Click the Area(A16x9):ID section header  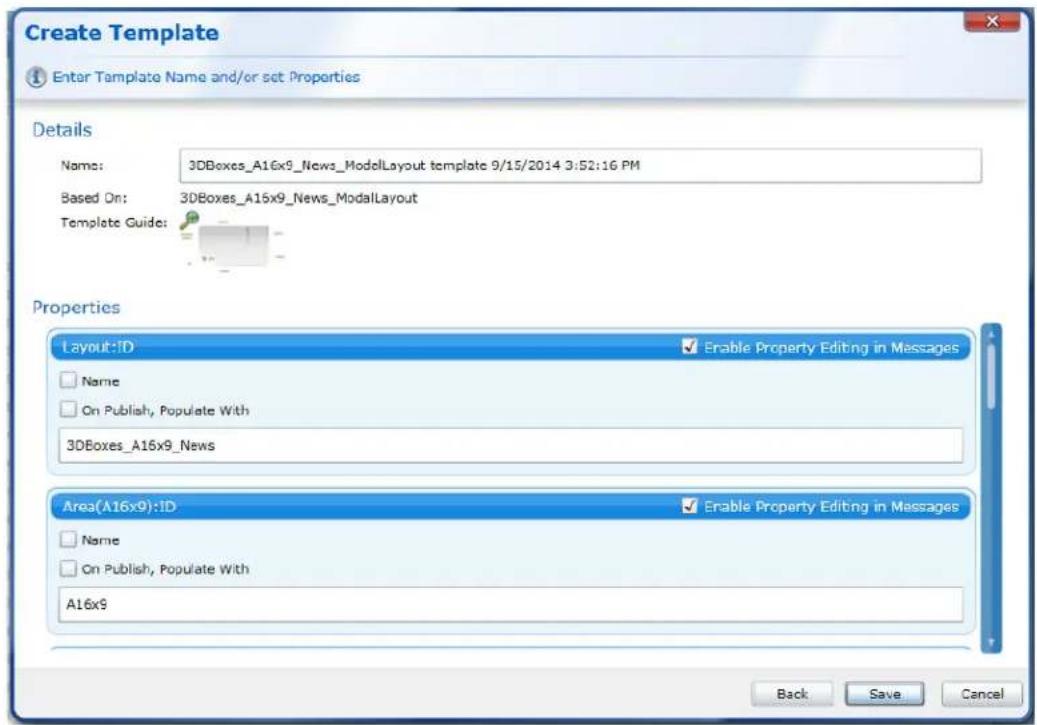click(x=511, y=506)
